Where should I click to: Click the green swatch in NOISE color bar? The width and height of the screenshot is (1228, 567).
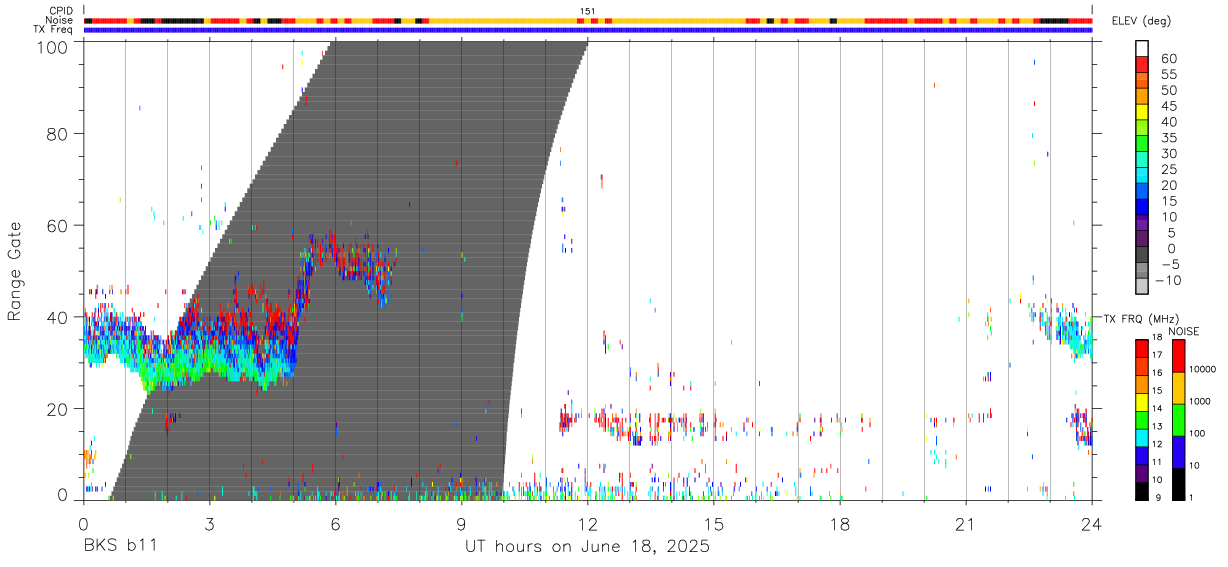pyautogui.click(x=1178, y=419)
